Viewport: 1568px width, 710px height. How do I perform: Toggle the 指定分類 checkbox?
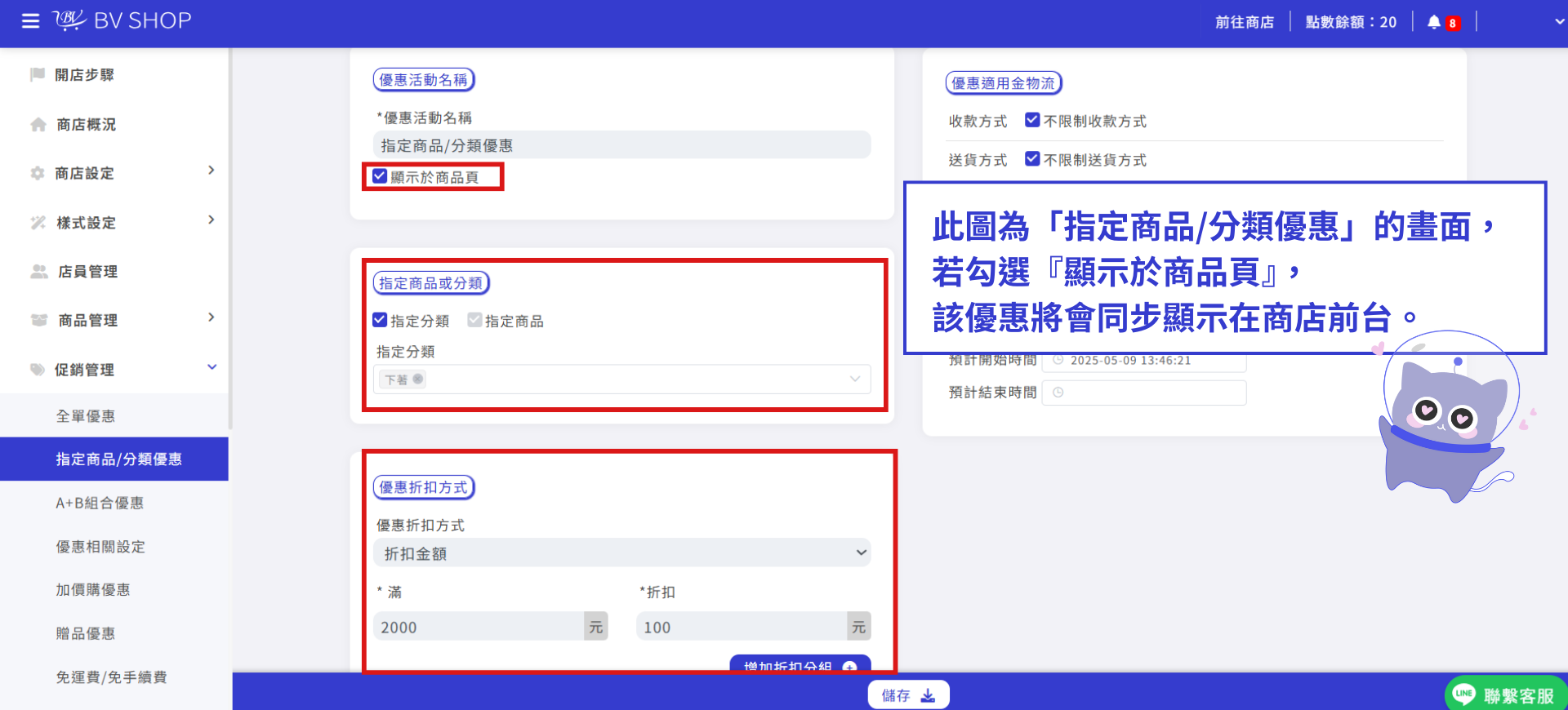click(x=380, y=320)
